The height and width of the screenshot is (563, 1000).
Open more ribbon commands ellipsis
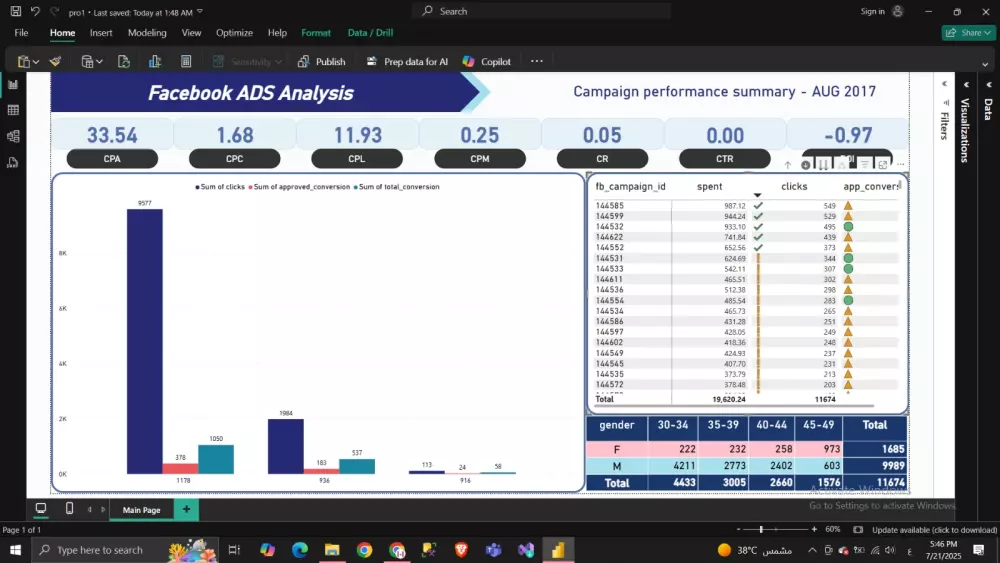pyautogui.click(x=536, y=61)
